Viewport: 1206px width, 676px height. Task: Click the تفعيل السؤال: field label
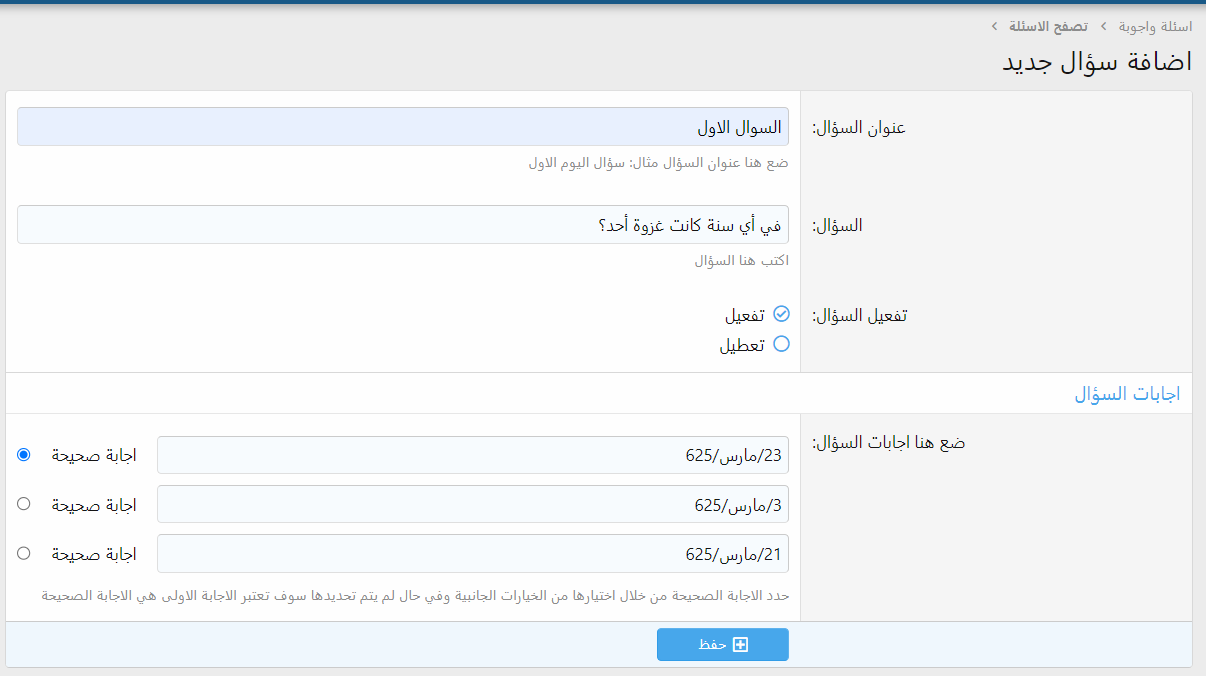[859, 315]
